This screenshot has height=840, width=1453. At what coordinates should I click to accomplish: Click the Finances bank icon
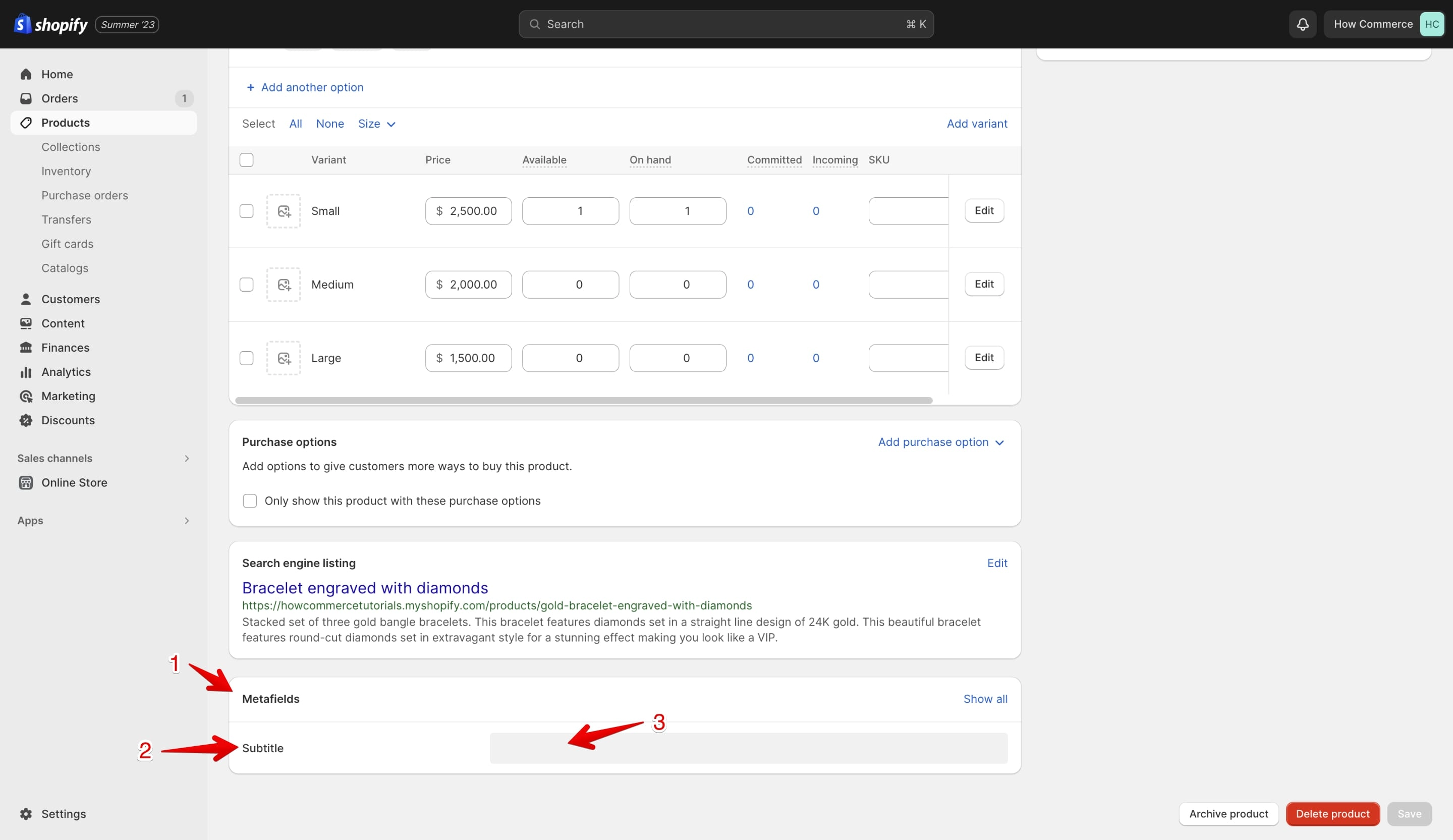(26, 348)
